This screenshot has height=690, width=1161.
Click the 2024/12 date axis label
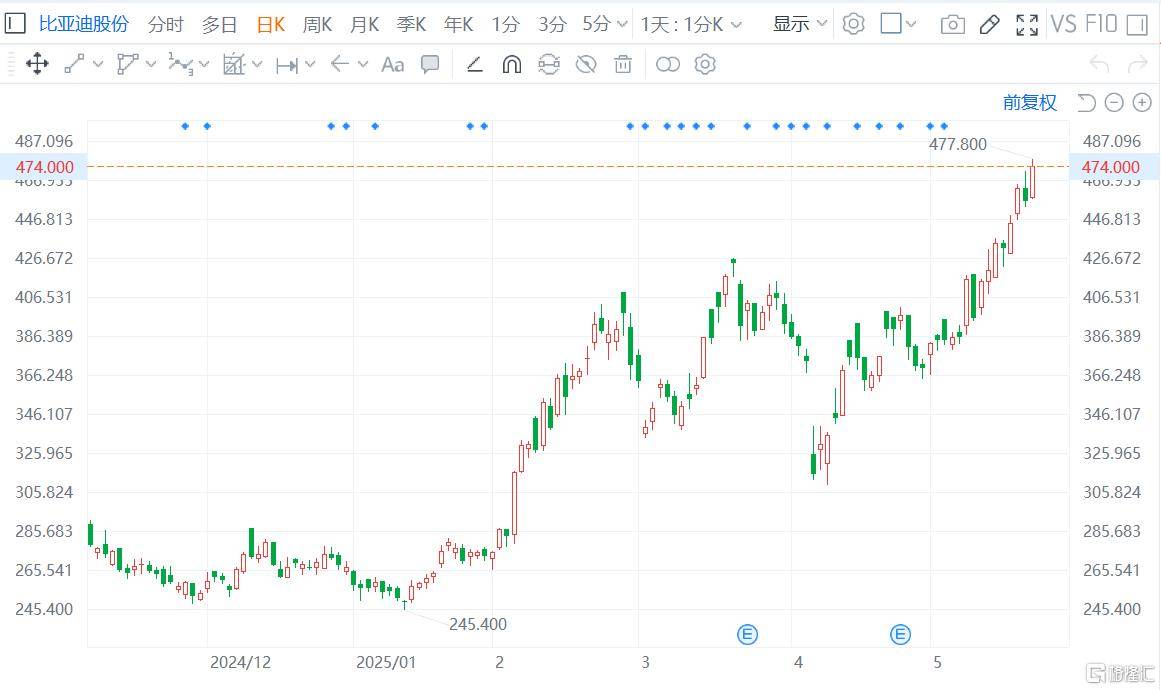pos(240,663)
